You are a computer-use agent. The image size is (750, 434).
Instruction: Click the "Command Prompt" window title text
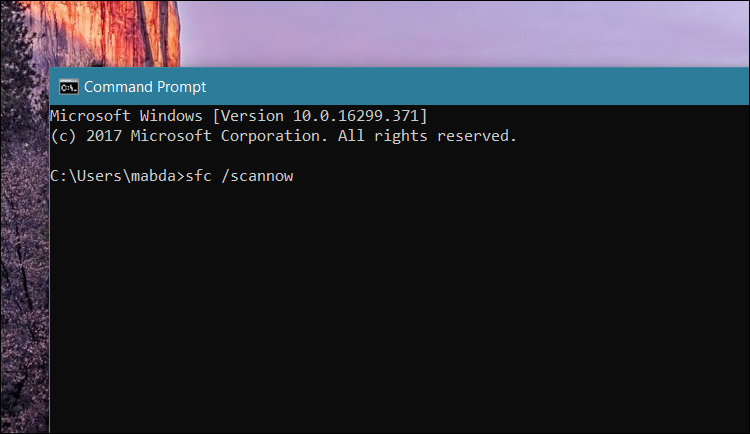145,87
